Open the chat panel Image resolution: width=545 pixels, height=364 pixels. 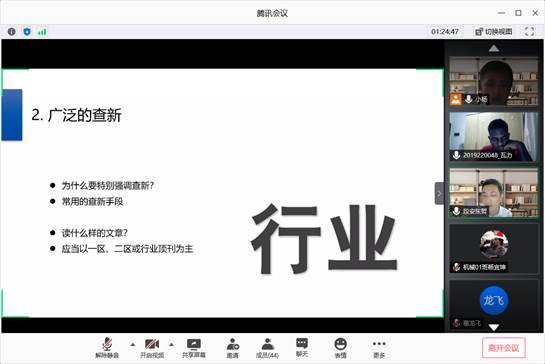coord(302,348)
